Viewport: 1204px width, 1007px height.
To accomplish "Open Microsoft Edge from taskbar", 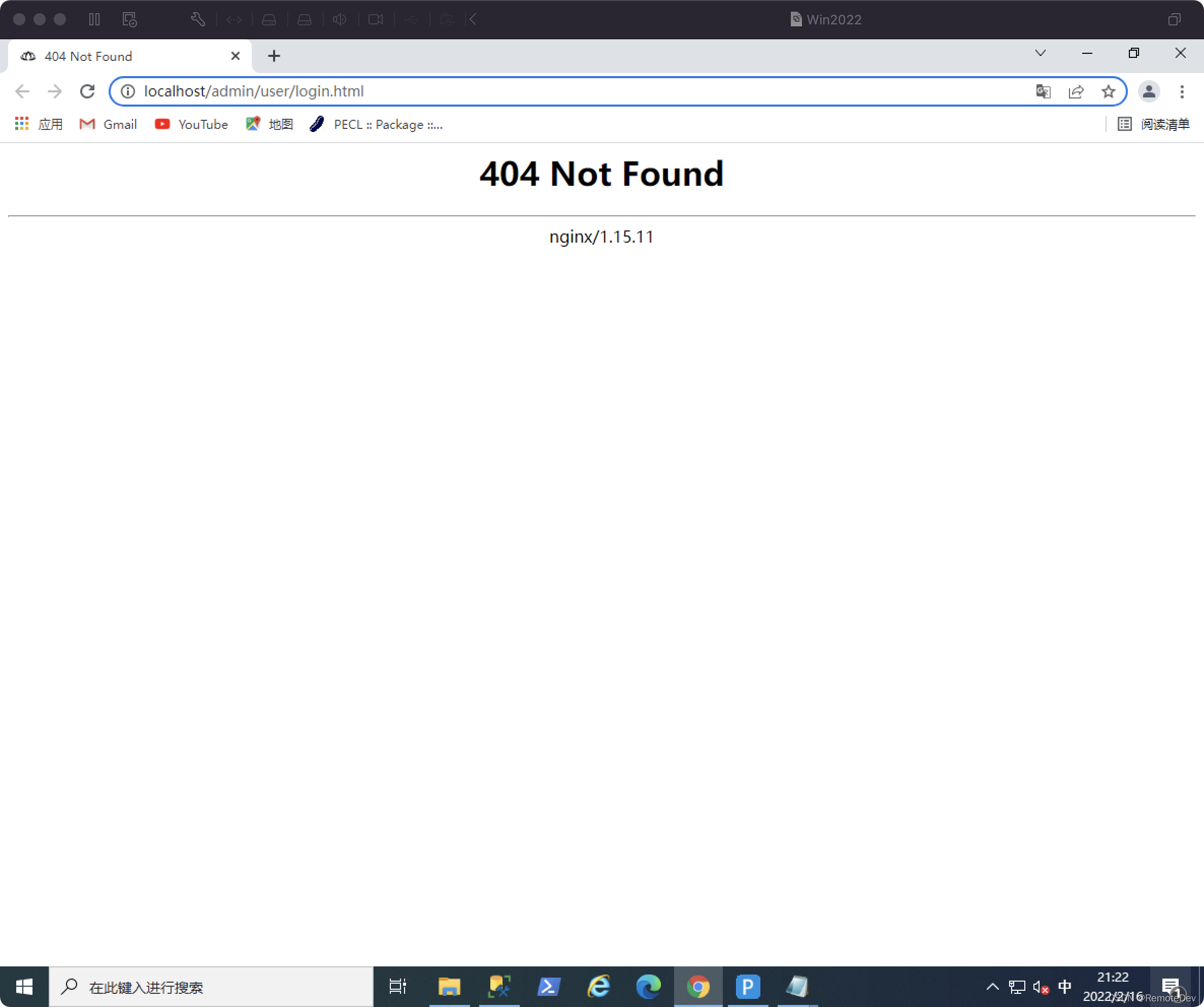I will click(x=648, y=986).
